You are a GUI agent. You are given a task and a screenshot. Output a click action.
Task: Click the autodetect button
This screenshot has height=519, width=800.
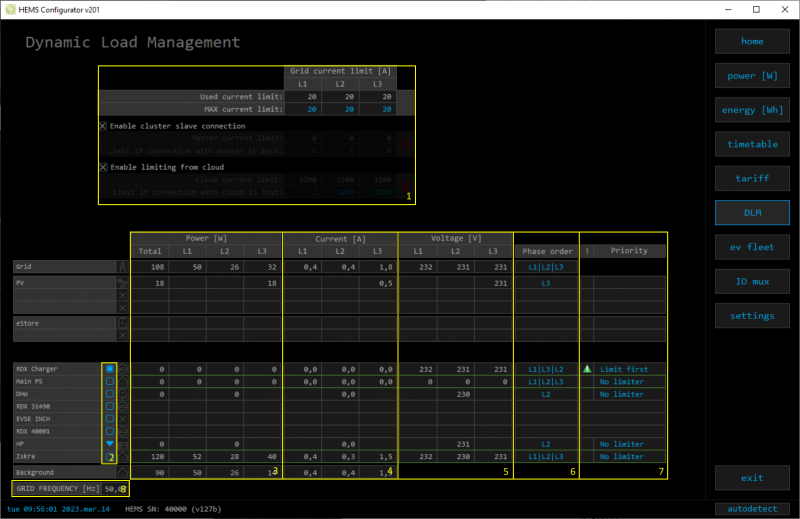point(752,508)
